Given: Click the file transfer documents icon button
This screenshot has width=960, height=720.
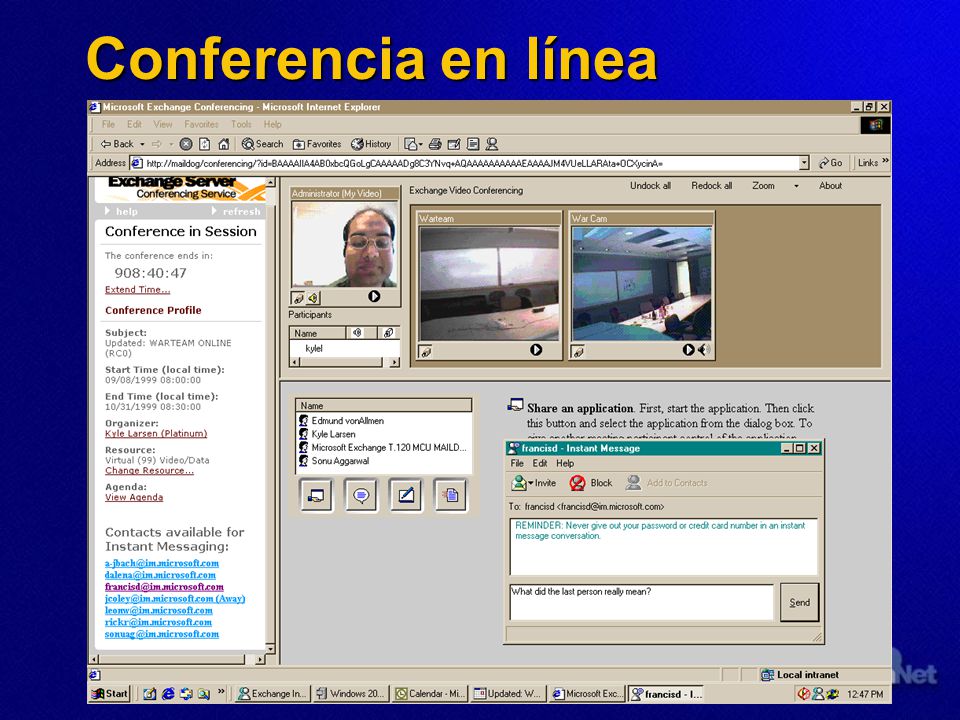Looking at the screenshot, I should (x=451, y=495).
